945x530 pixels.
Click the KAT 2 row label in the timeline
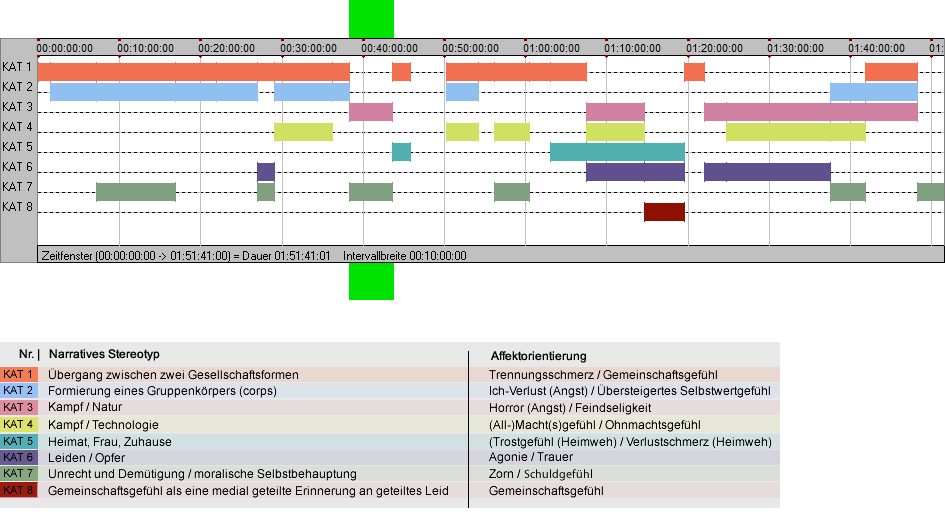(x=17, y=87)
